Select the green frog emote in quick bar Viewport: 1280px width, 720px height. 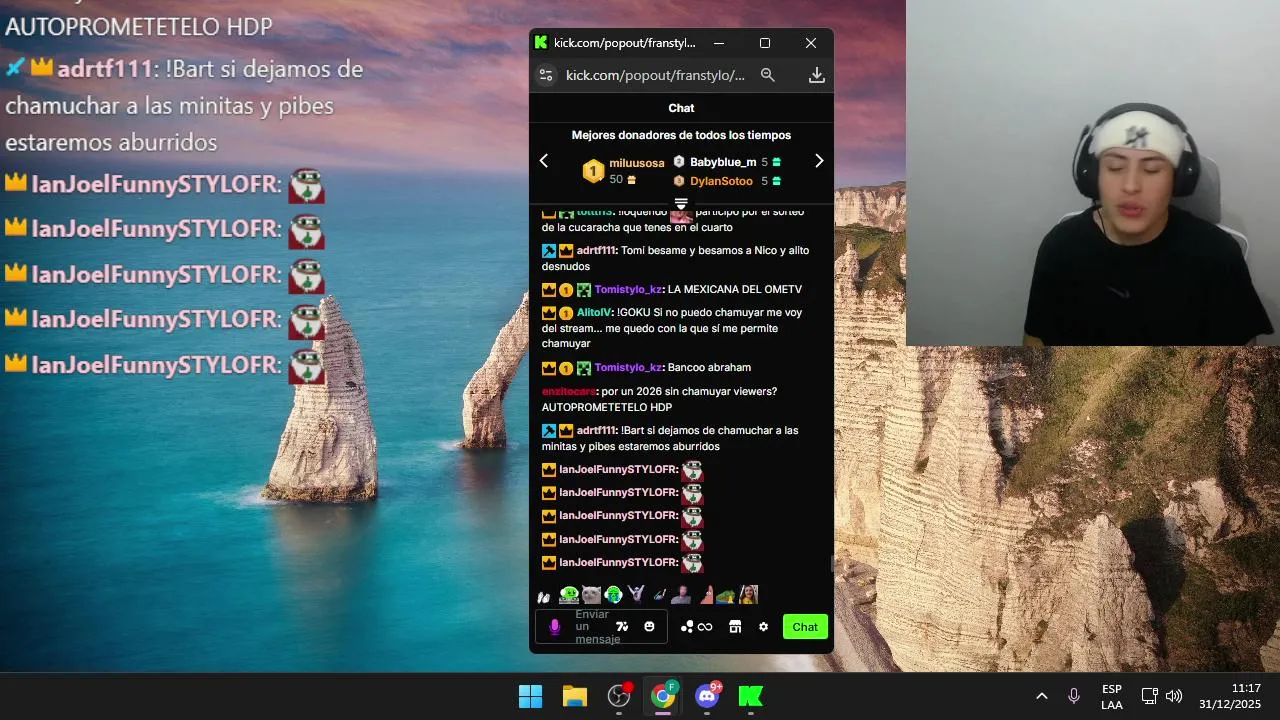(726, 596)
